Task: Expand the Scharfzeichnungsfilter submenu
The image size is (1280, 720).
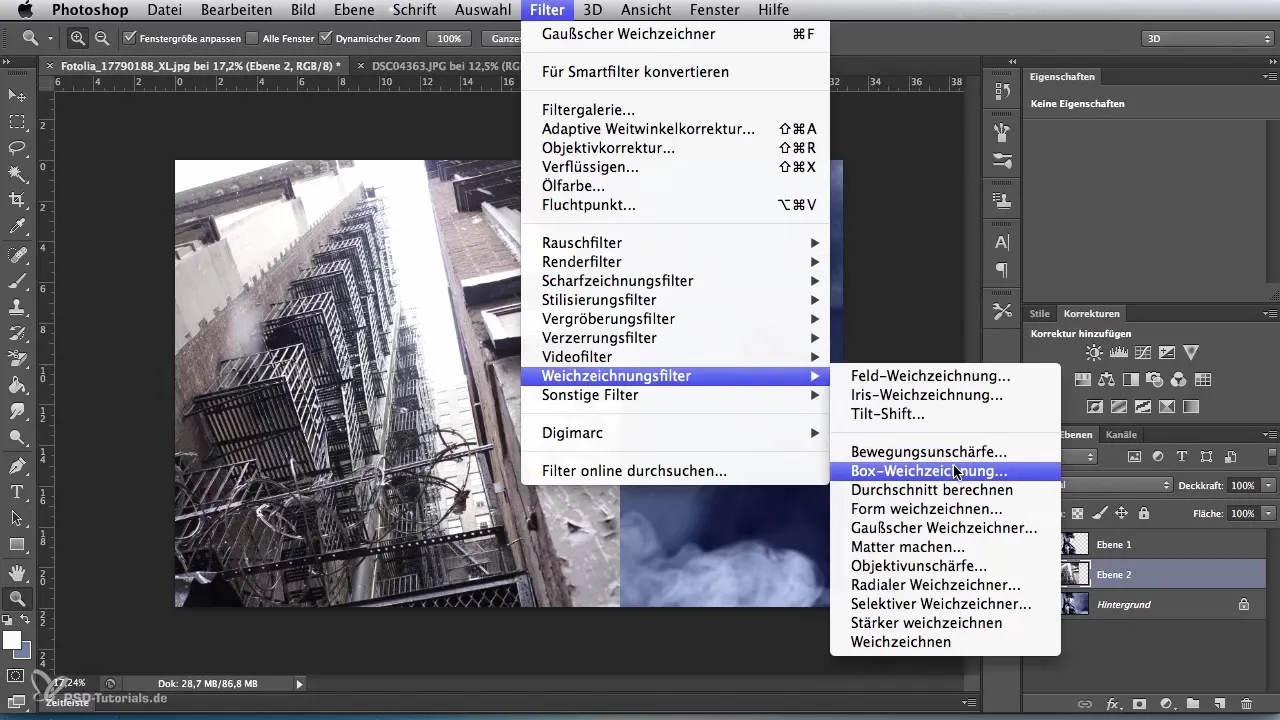Action: 675,281
